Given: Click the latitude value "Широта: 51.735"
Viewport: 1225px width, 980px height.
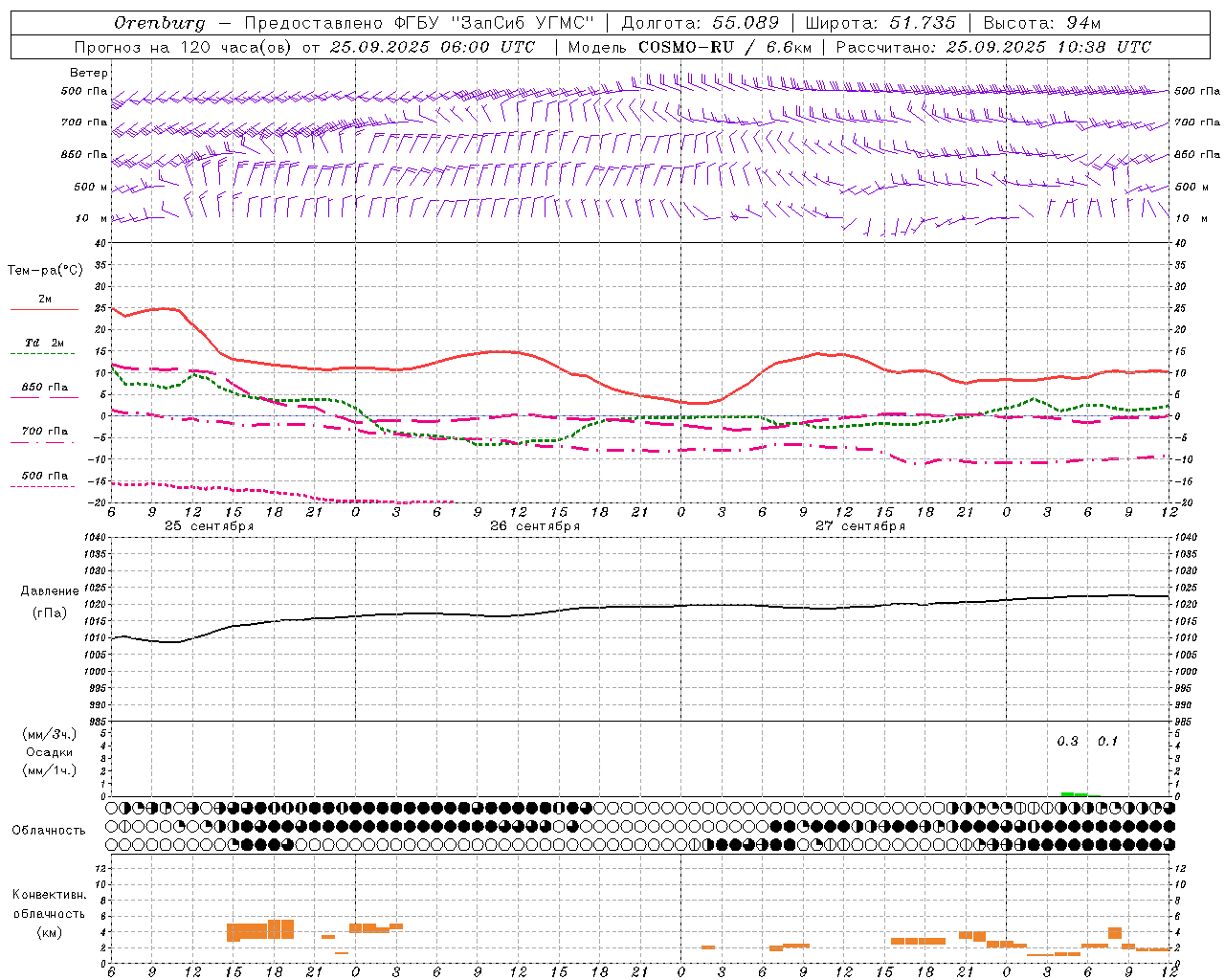Looking at the screenshot, I should click(x=880, y=23).
